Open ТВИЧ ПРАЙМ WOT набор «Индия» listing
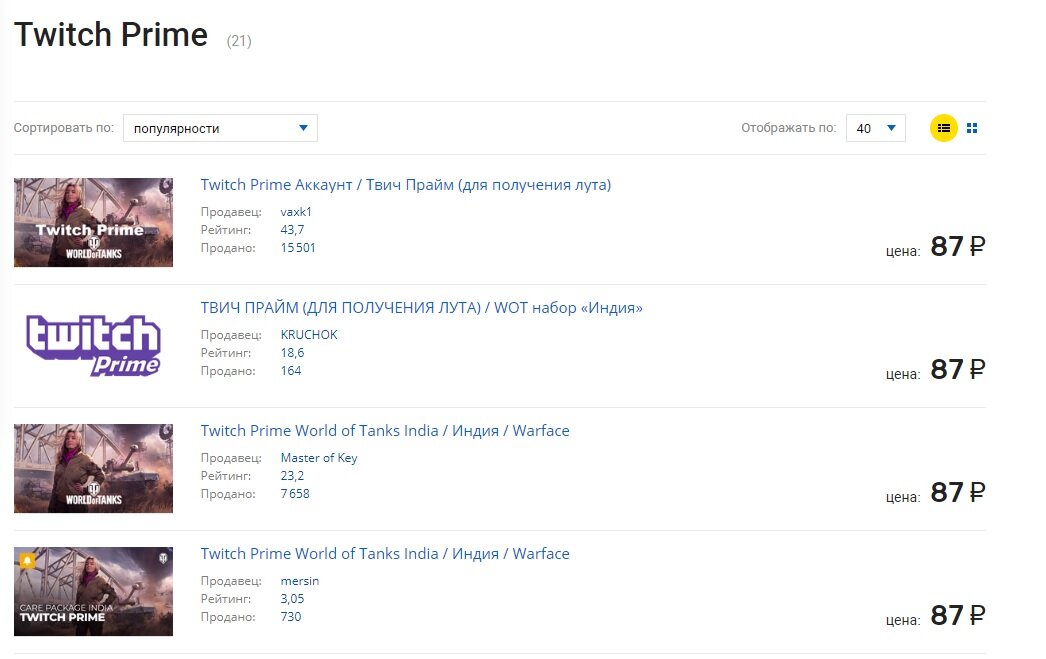This screenshot has height=659, width=1046. pyautogui.click(x=421, y=308)
